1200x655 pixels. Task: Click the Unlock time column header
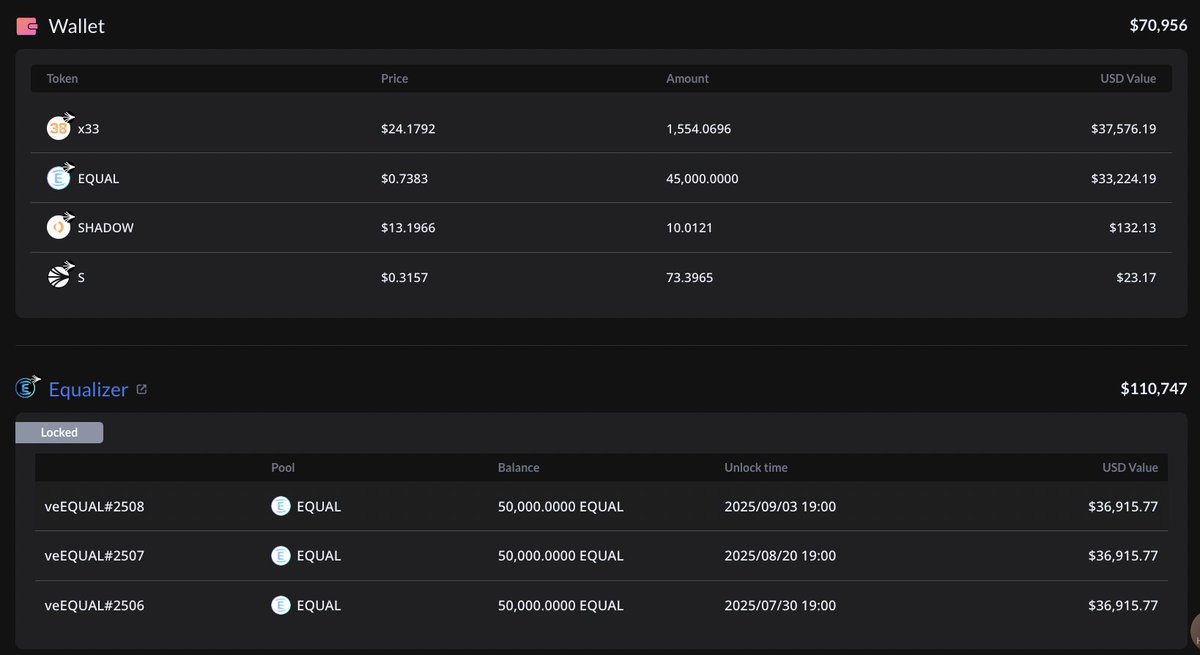pyautogui.click(x=755, y=467)
